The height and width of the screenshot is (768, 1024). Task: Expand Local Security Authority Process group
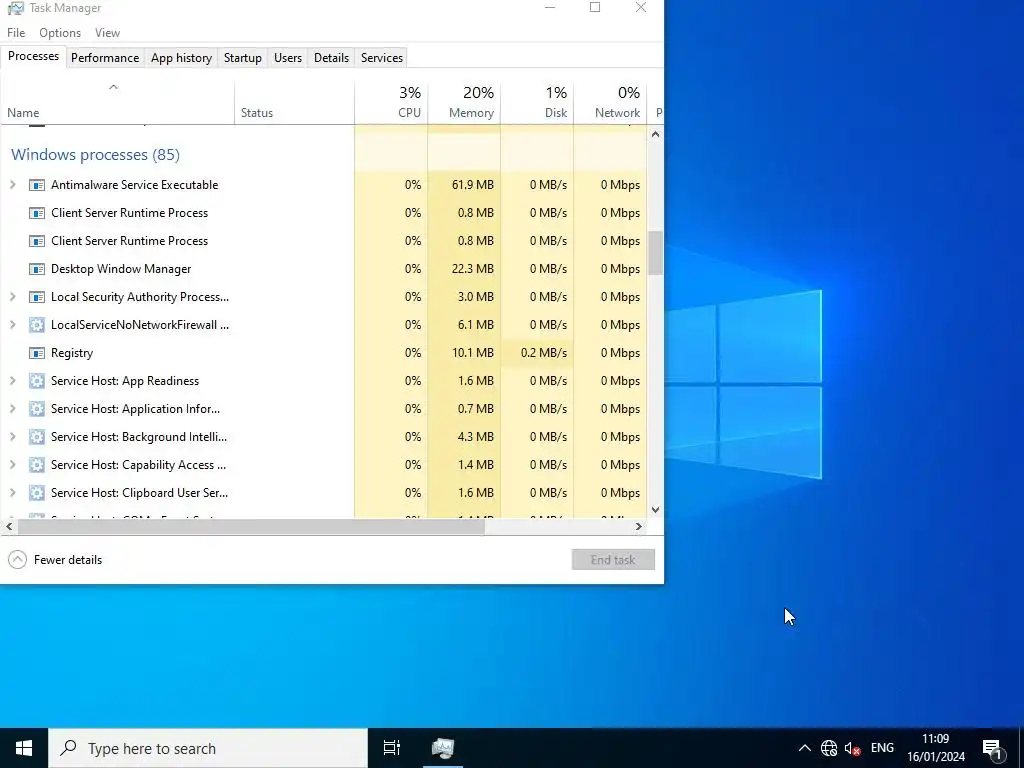pos(12,297)
